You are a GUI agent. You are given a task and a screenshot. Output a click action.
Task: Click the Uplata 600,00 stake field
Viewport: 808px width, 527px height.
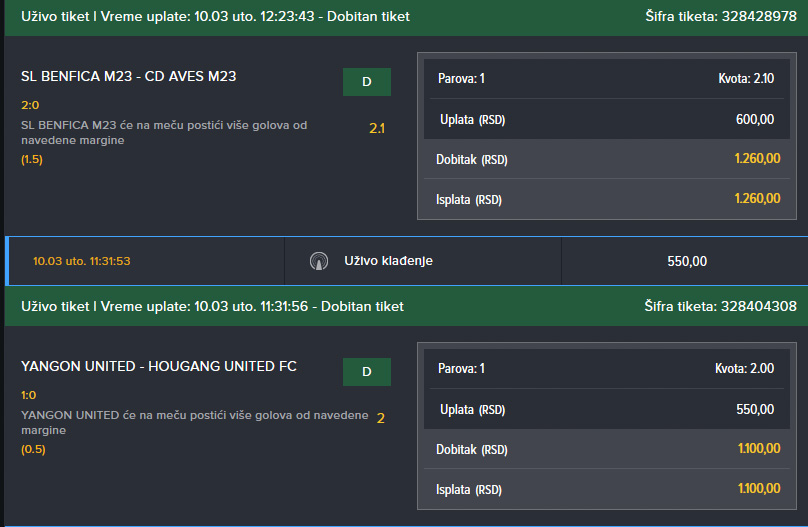(x=607, y=120)
